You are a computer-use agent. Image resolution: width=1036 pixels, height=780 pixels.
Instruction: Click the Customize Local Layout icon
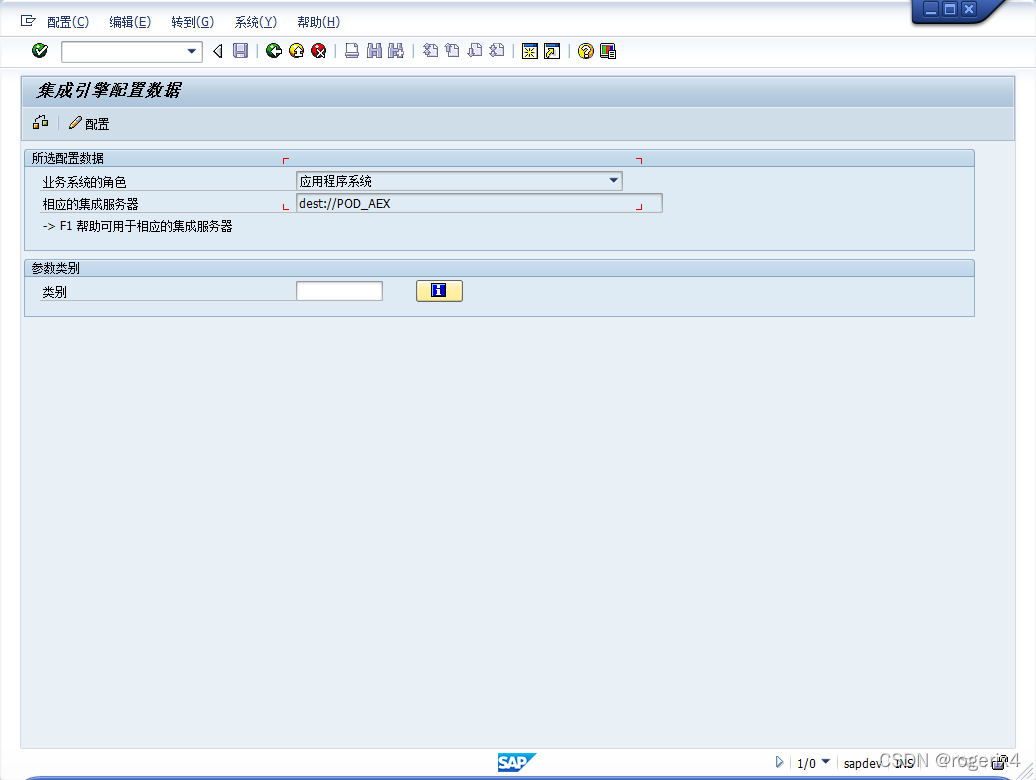click(x=608, y=51)
